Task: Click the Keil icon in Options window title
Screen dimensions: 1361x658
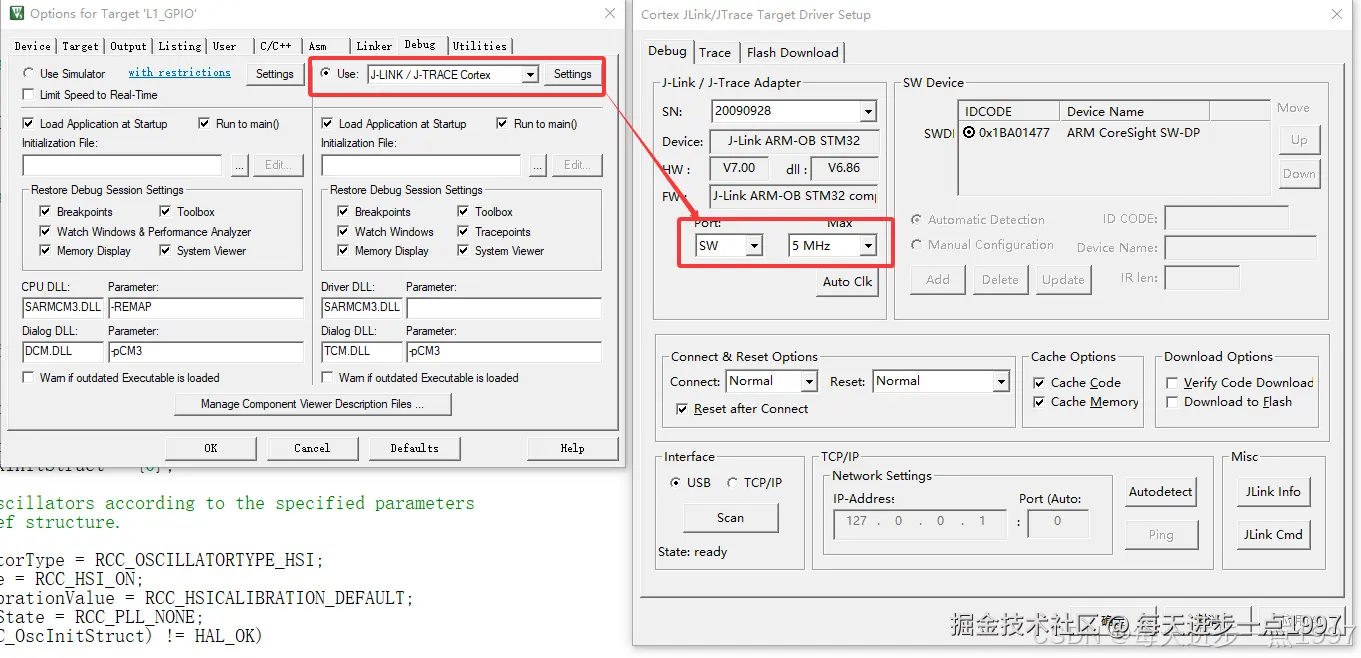Action: pos(16,14)
